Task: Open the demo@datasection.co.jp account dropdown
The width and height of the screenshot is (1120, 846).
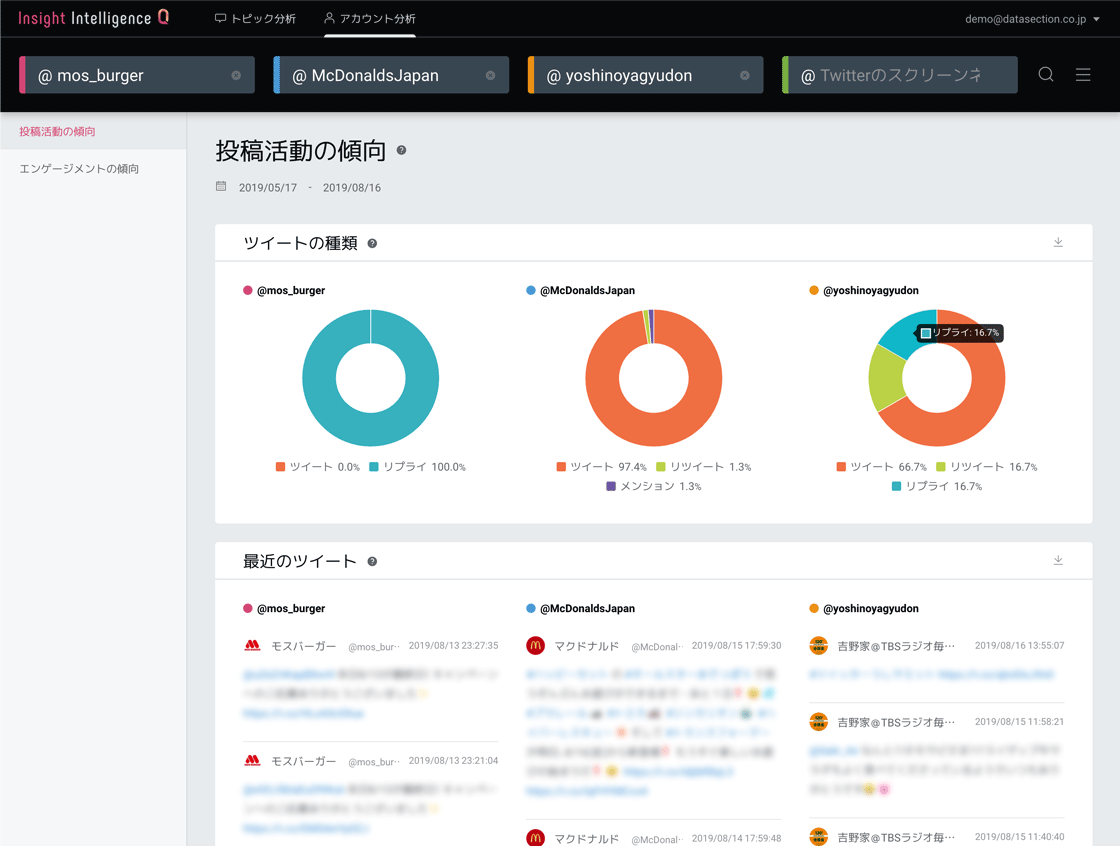Action: click(1032, 19)
